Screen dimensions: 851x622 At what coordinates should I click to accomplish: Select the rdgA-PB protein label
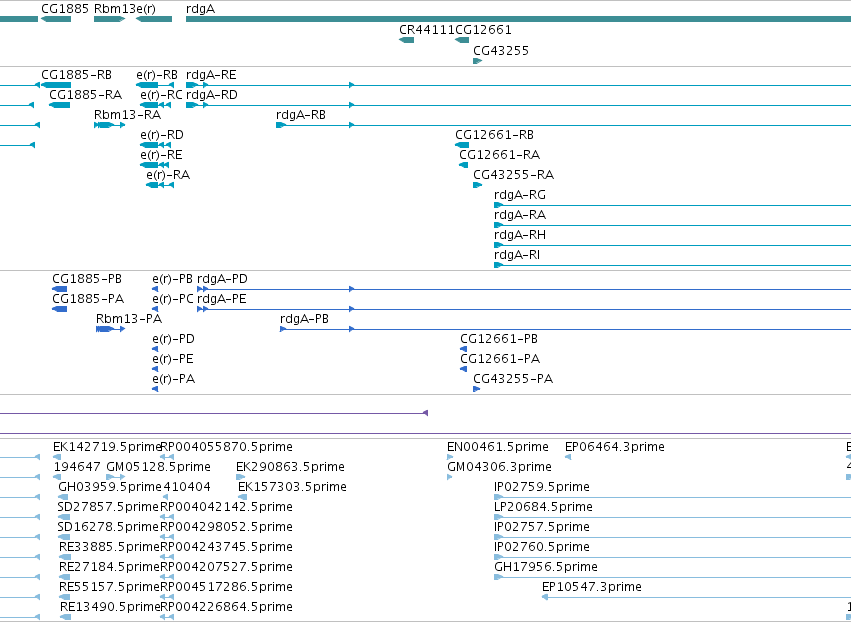coord(304,319)
